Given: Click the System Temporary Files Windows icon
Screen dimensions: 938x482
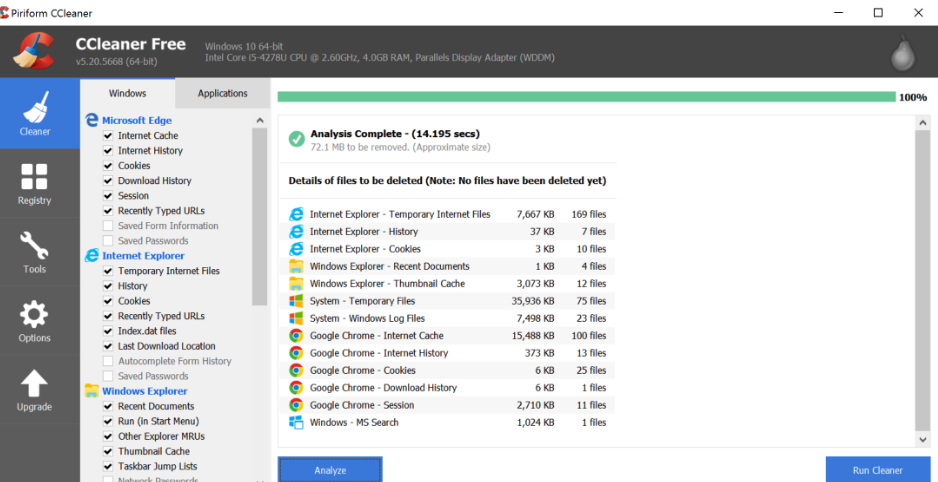Looking at the screenshot, I should point(296,301).
